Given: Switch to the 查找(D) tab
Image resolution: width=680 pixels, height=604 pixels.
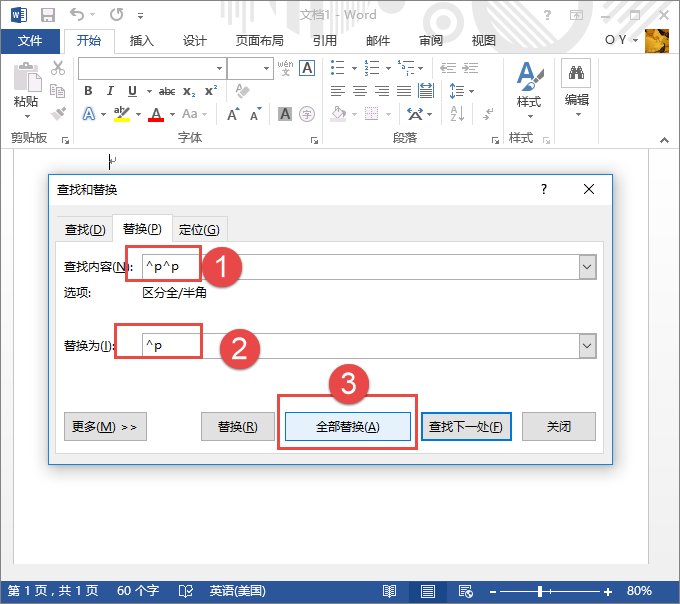Looking at the screenshot, I should point(84,229).
